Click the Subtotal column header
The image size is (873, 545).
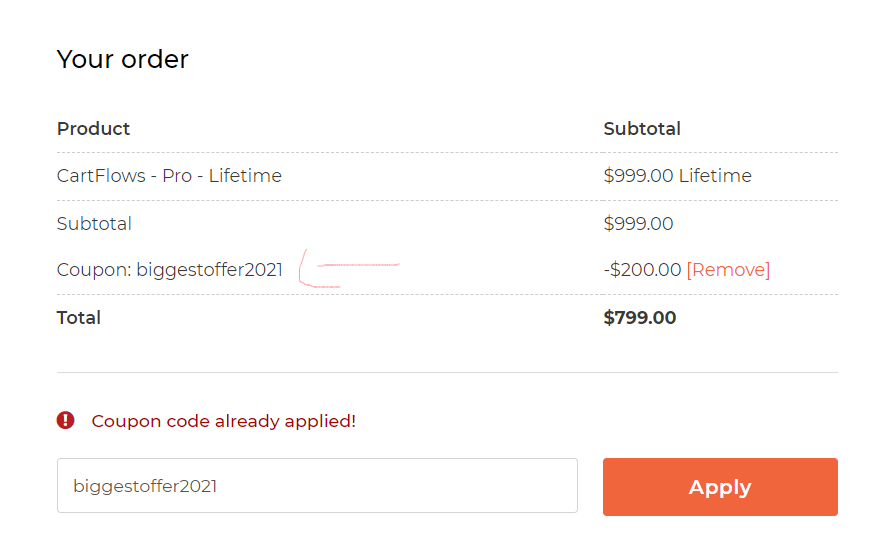(642, 129)
